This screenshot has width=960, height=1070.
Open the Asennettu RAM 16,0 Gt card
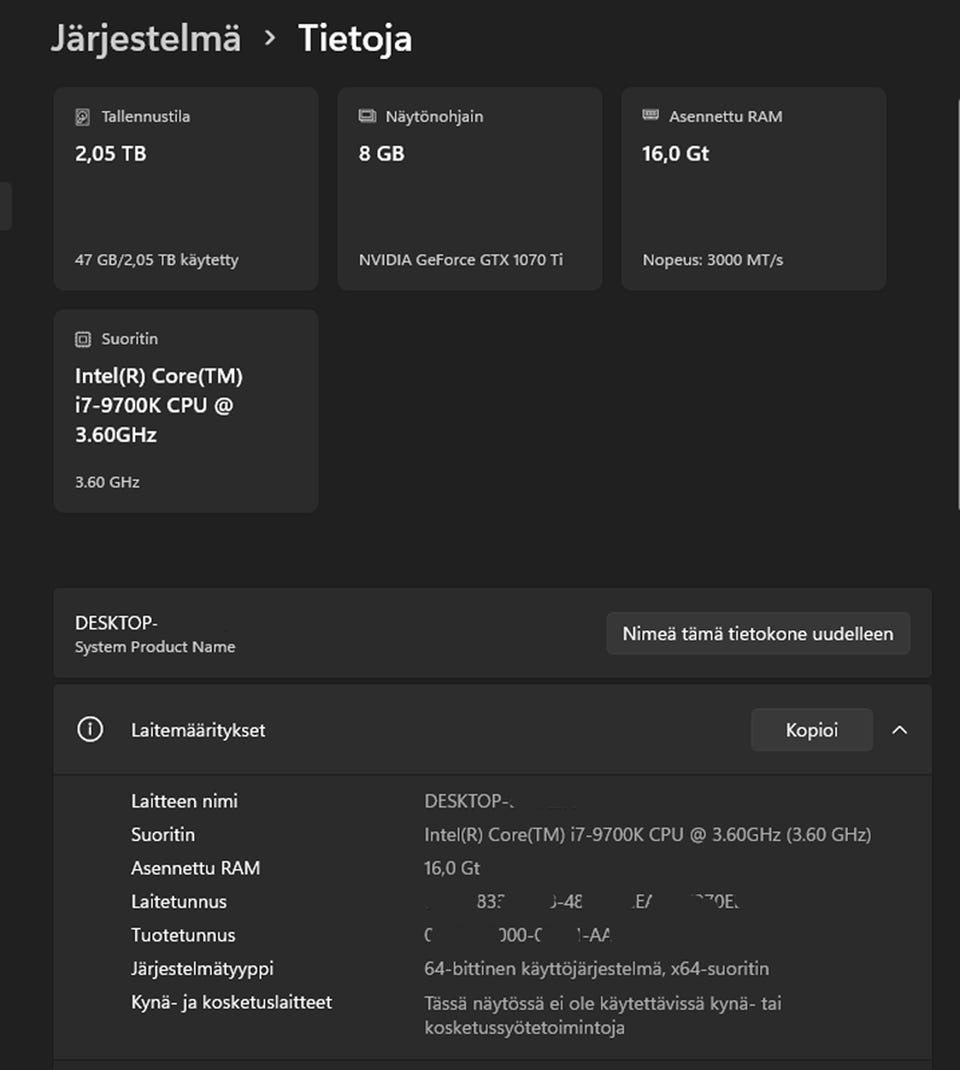point(754,189)
